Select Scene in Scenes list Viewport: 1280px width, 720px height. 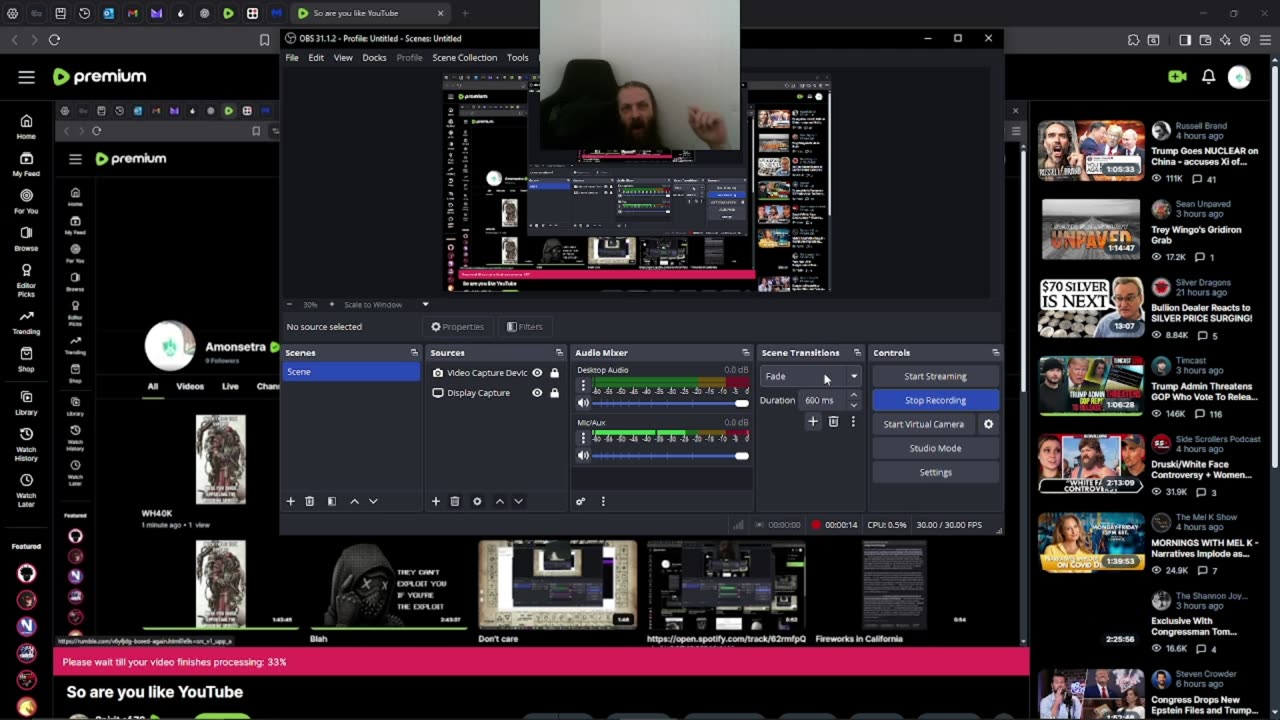tap(352, 372)
